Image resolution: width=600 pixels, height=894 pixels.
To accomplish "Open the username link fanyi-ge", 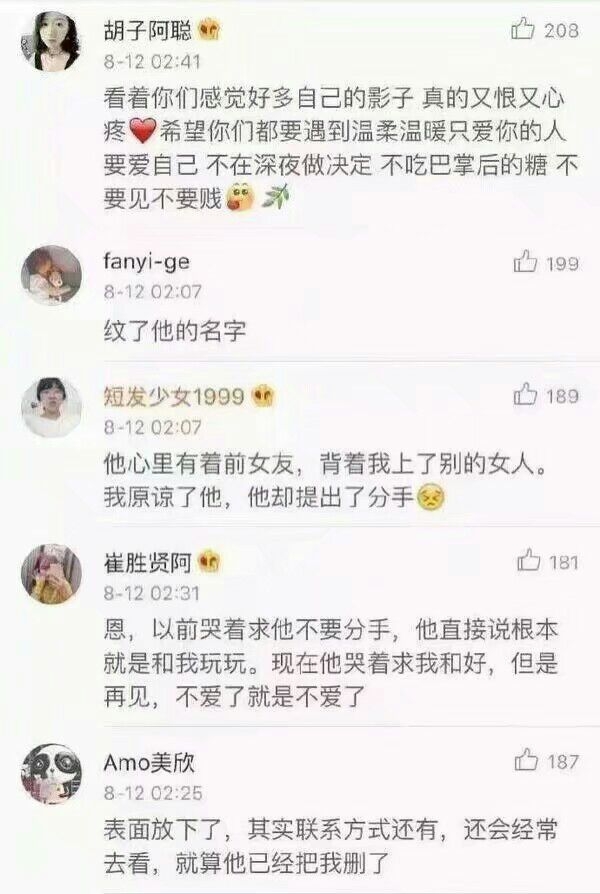I will pyautogui.click(x=147, y=262).
